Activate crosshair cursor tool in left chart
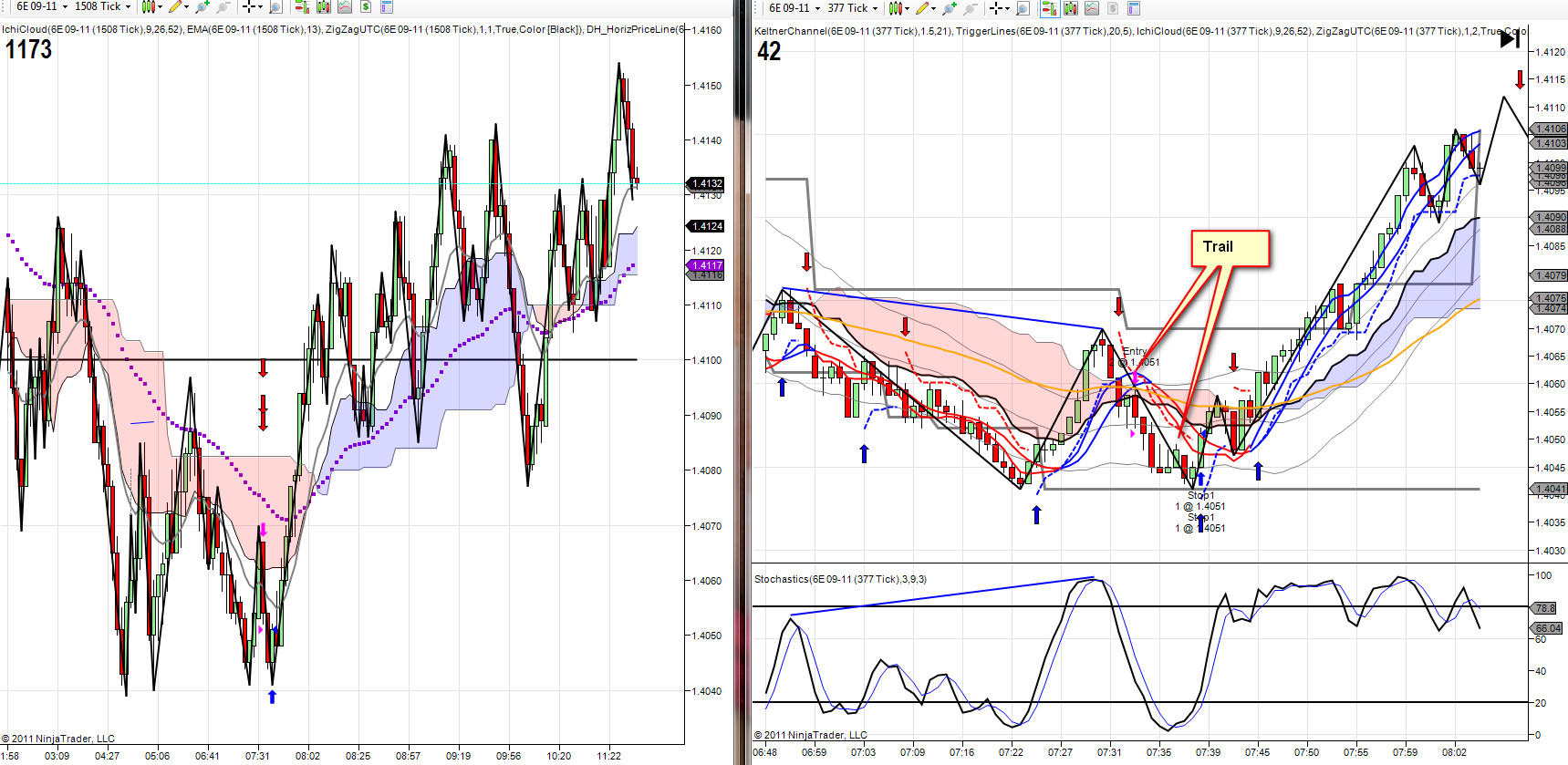 click(x=248, y=7)
